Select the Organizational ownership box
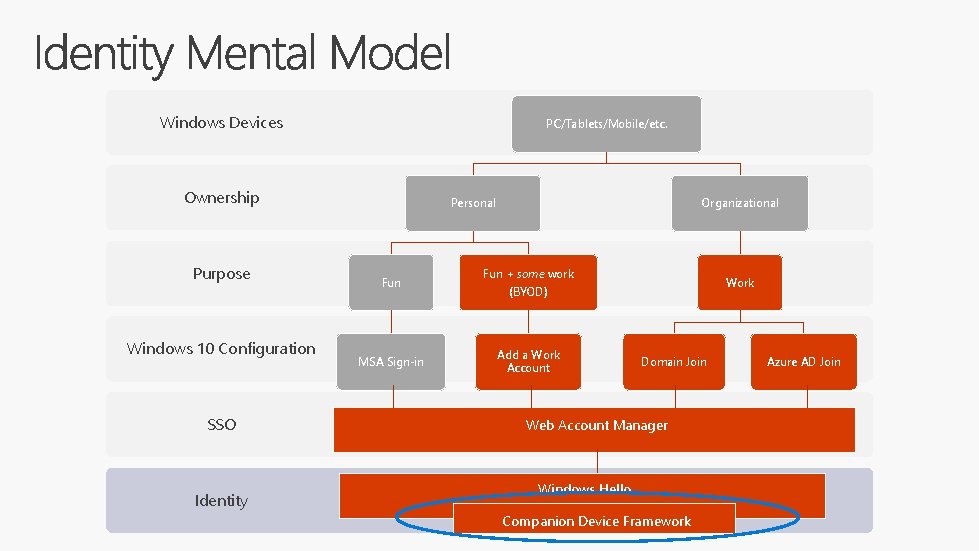 [739, 203]
